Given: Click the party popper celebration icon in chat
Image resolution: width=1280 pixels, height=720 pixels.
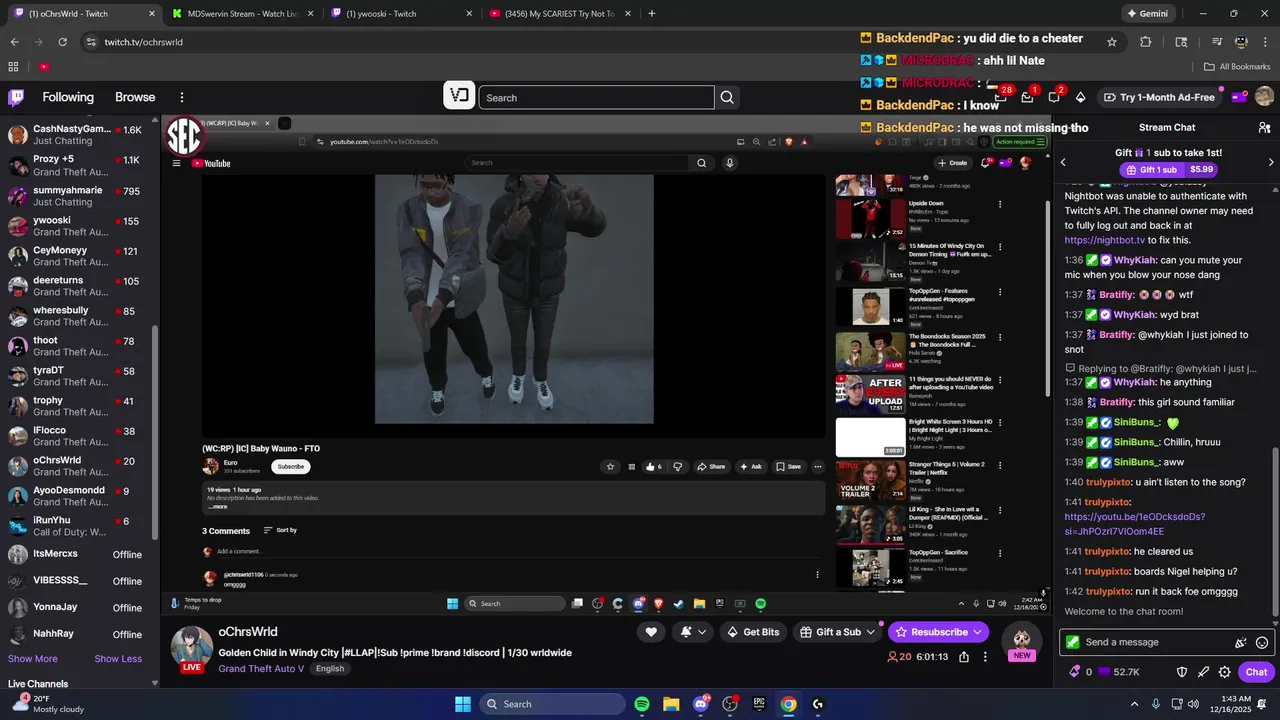Looking at the screenshot, I should pos(1241,642).
